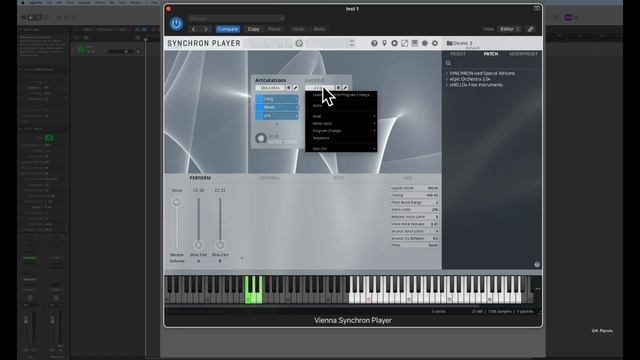Switch to the PERFORM tab
The height and width of the screenshot is (360, 640).
tap(200, 178)
